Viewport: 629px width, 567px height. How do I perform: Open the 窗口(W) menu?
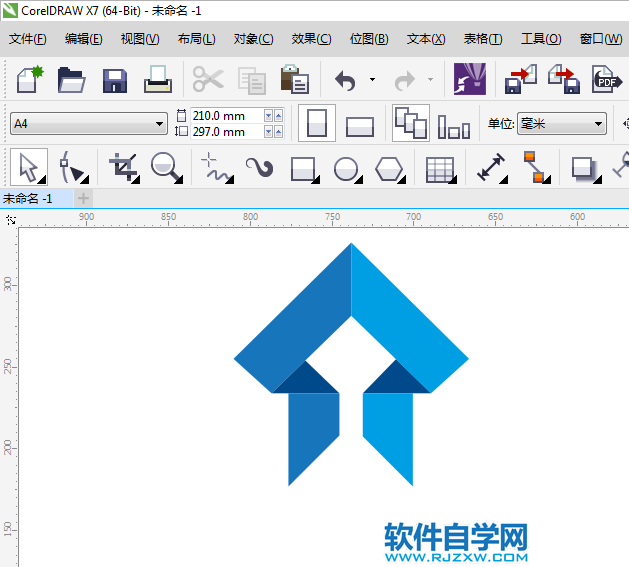(x=601, y=39)
